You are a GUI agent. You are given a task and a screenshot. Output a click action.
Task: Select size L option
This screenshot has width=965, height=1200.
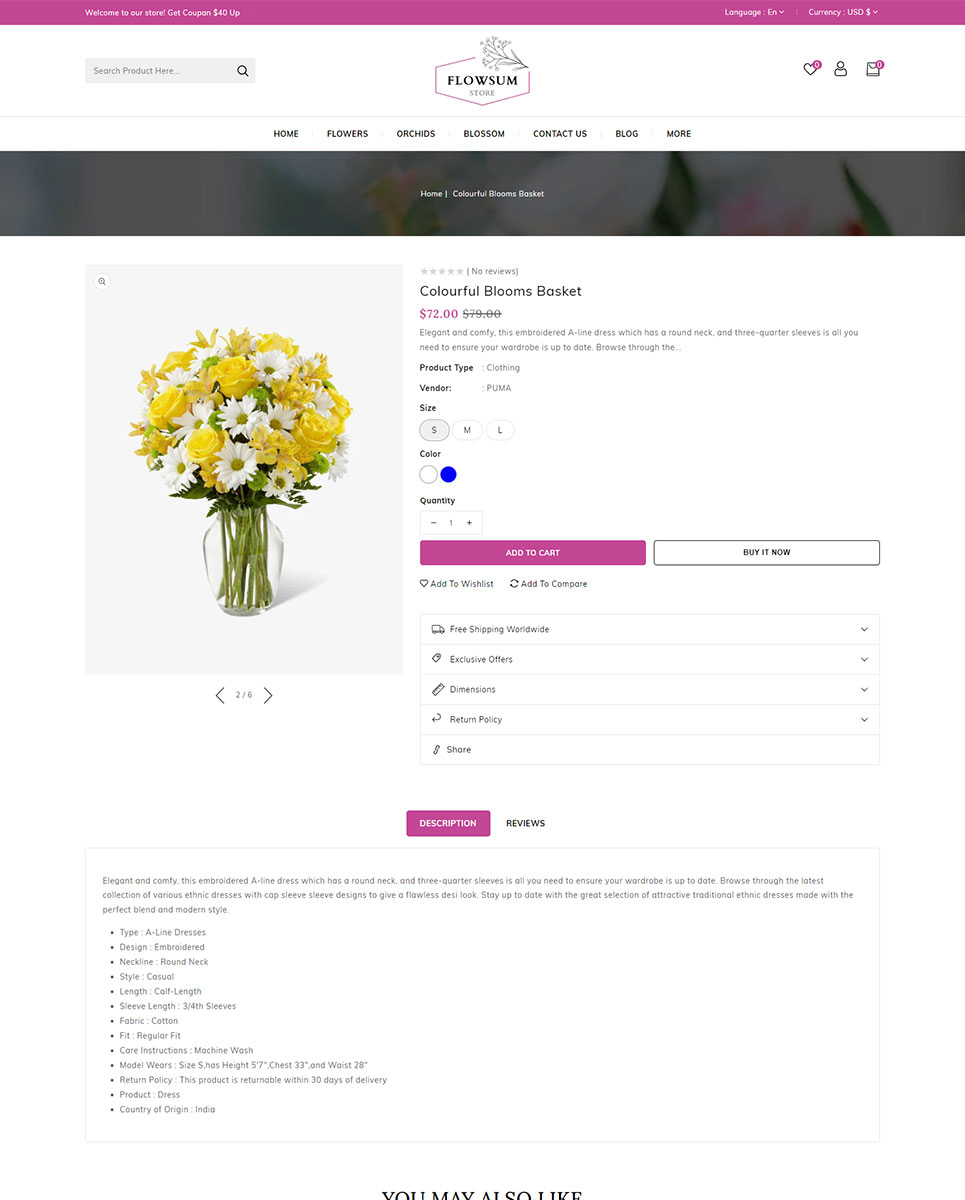[500, 430]
